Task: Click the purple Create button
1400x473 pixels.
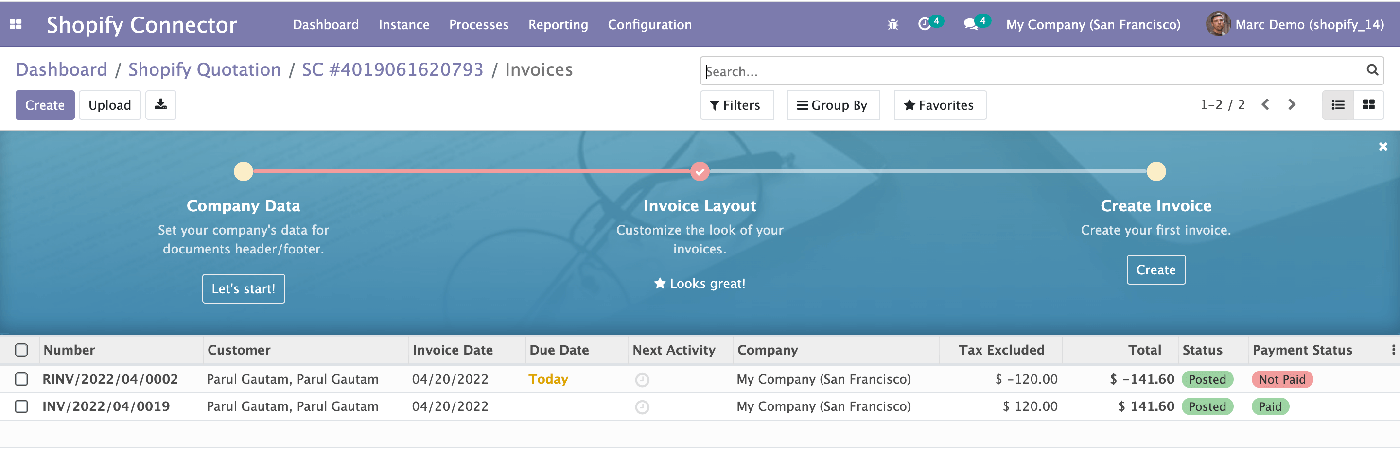Action: click(45, 105)
